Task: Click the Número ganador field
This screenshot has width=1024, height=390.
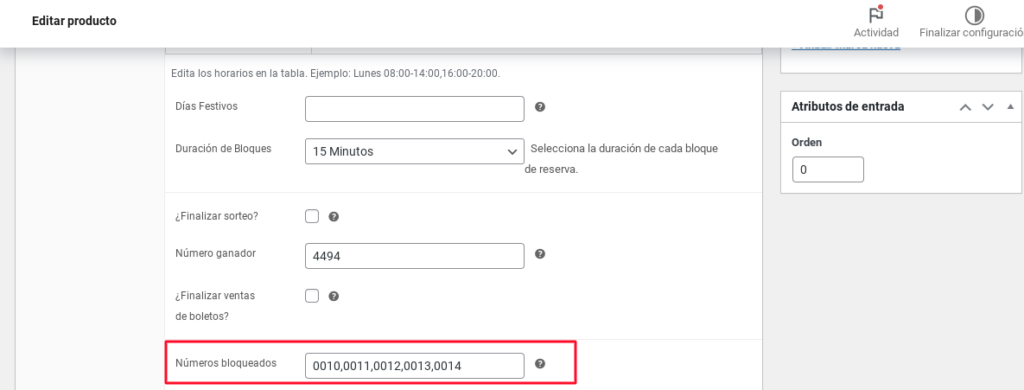Action: click(415, 256)
